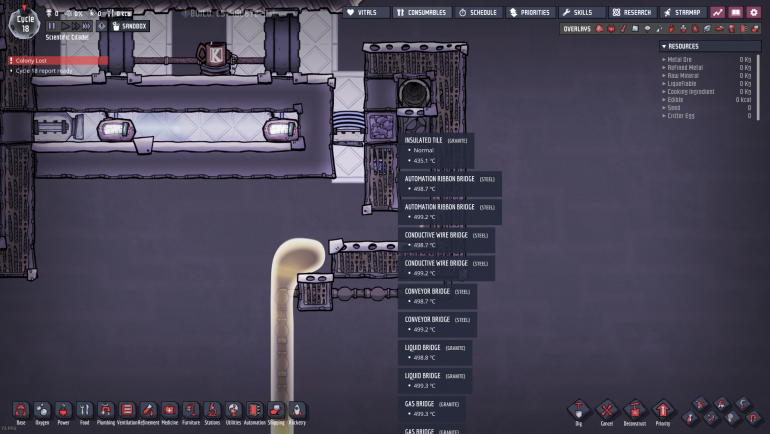Open the game options gear
The height and width of the screenshot is (434, 770).
click(753, 13)
